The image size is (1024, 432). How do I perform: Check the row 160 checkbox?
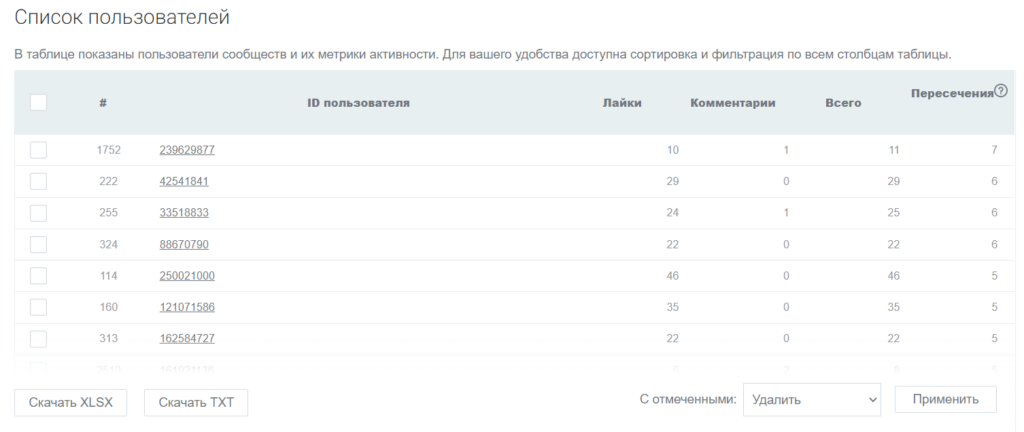(x=38, y=307)
